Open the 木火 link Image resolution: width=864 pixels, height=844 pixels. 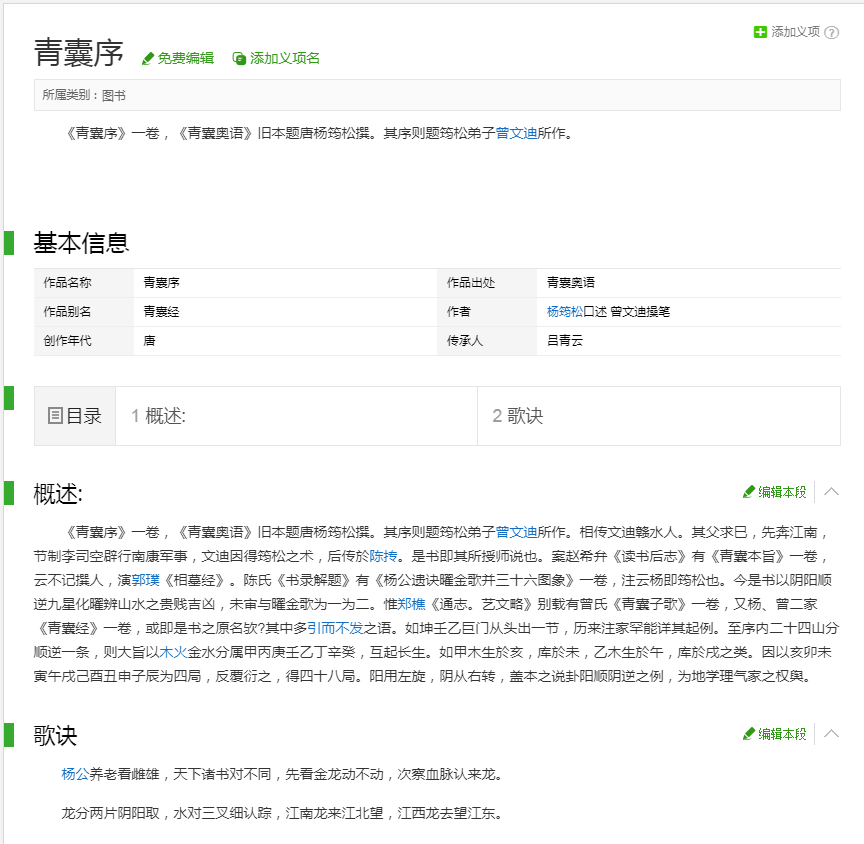coord(173,652)
